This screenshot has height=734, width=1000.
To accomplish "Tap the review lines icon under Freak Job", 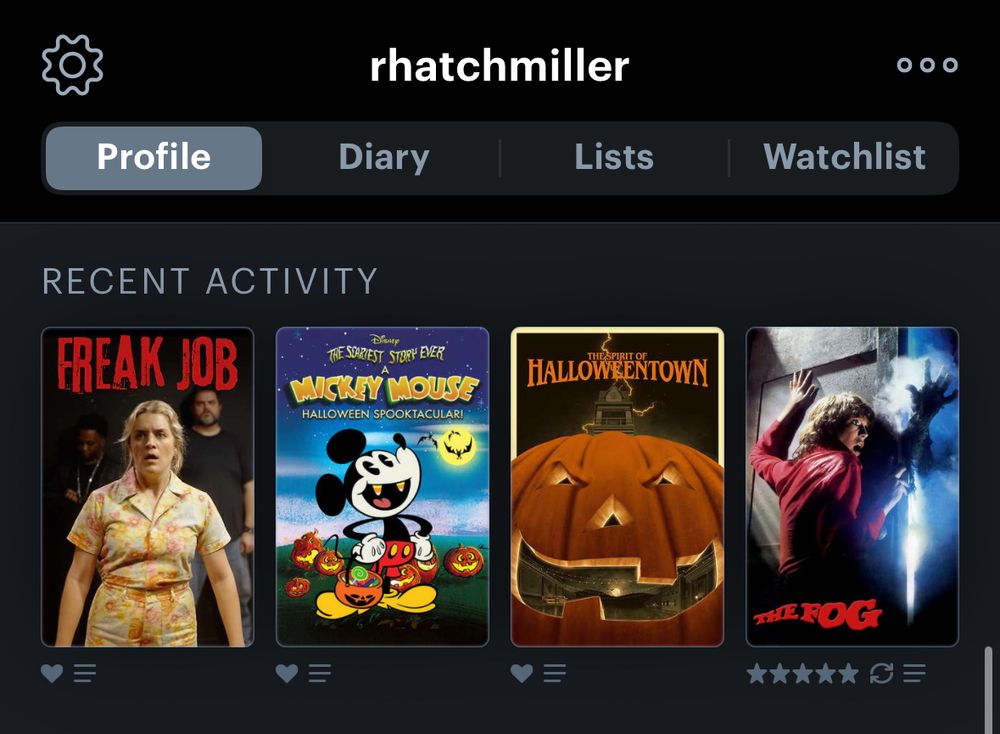I will 85,673.
